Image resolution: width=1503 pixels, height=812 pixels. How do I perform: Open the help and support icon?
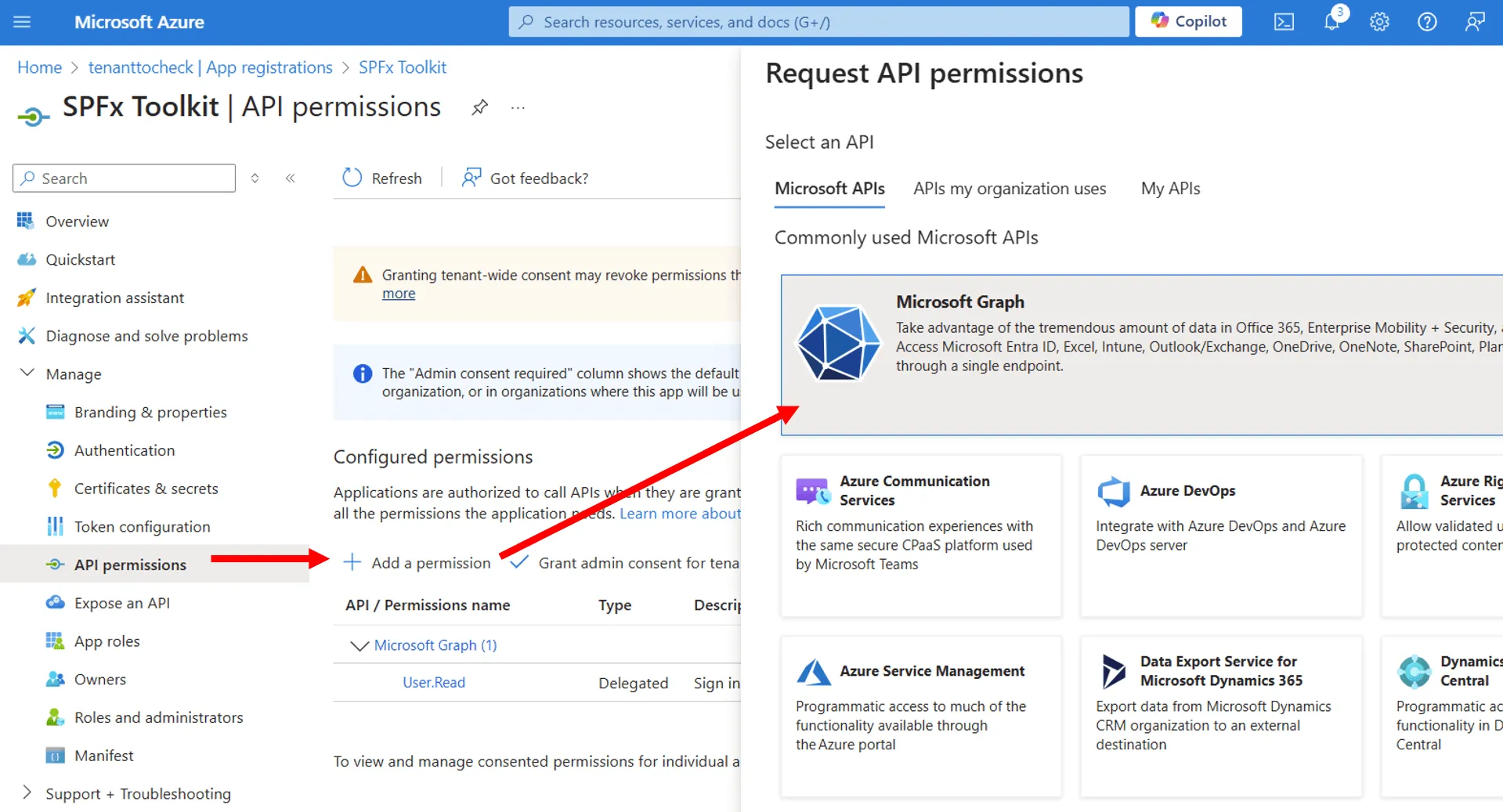(x=1426, y=22)
